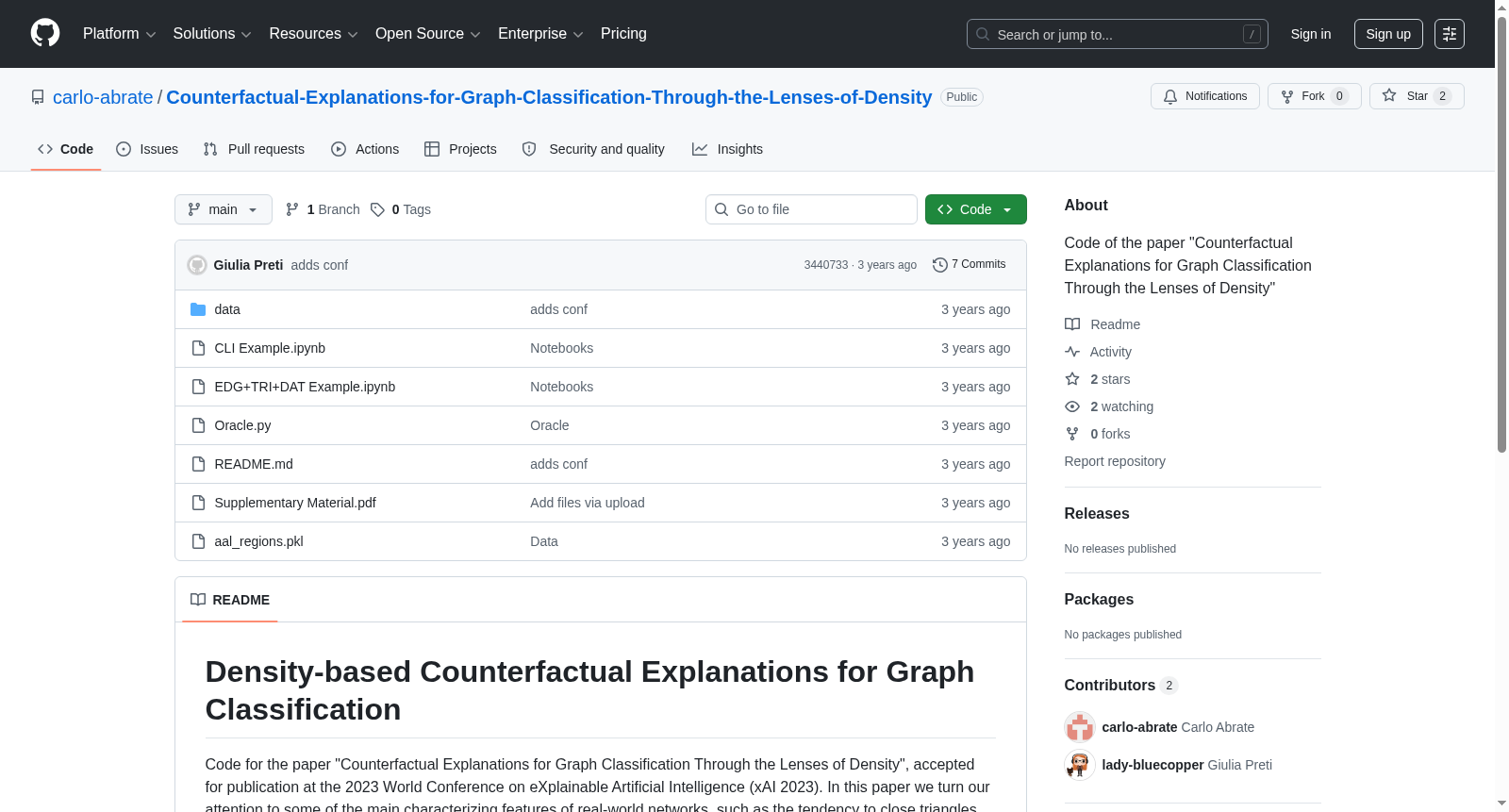
Task: Open the Packages heading link
Action: pyautogui.click(x=1099, y=599)
